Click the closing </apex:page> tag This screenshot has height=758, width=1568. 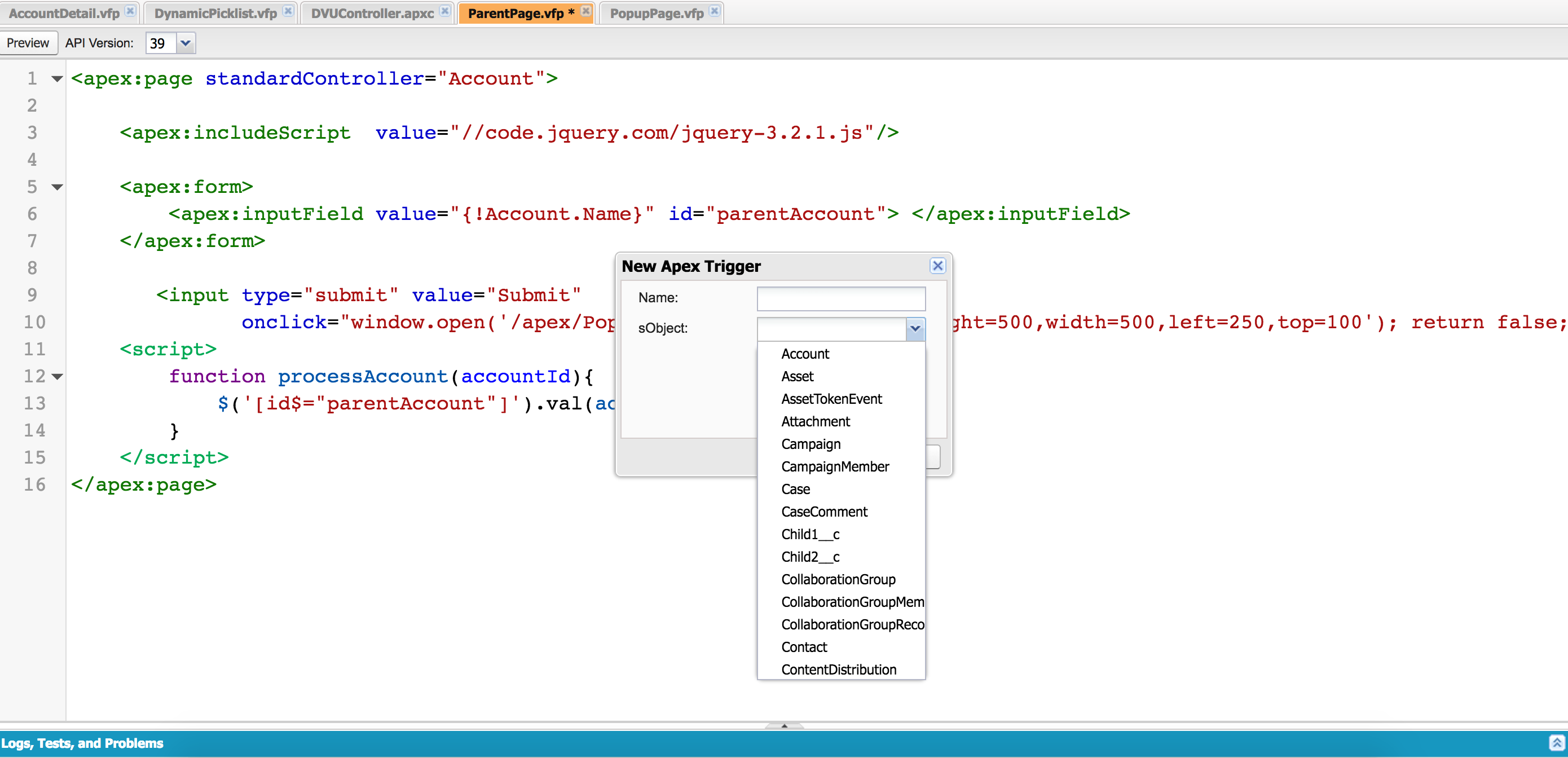coord(144,484)
